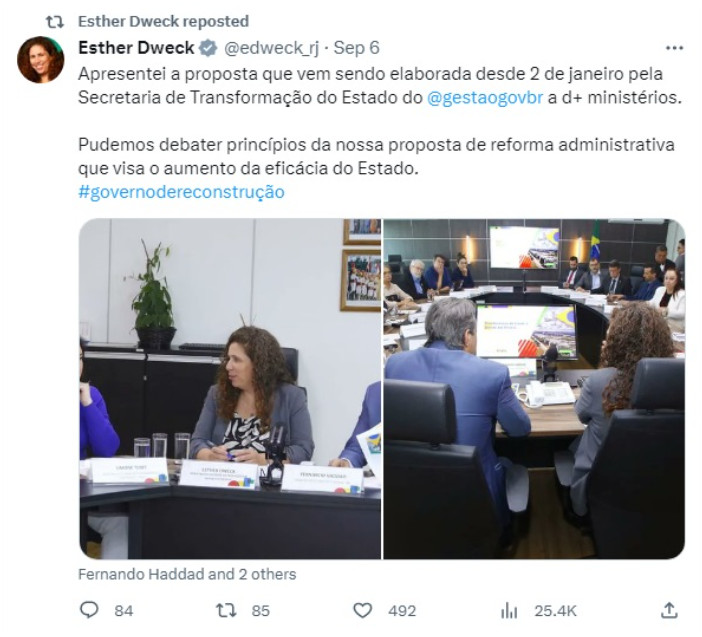Click 'Fernando Haddad and 2 others' tagged people
The image size is (702, 637).
point(187,574)
